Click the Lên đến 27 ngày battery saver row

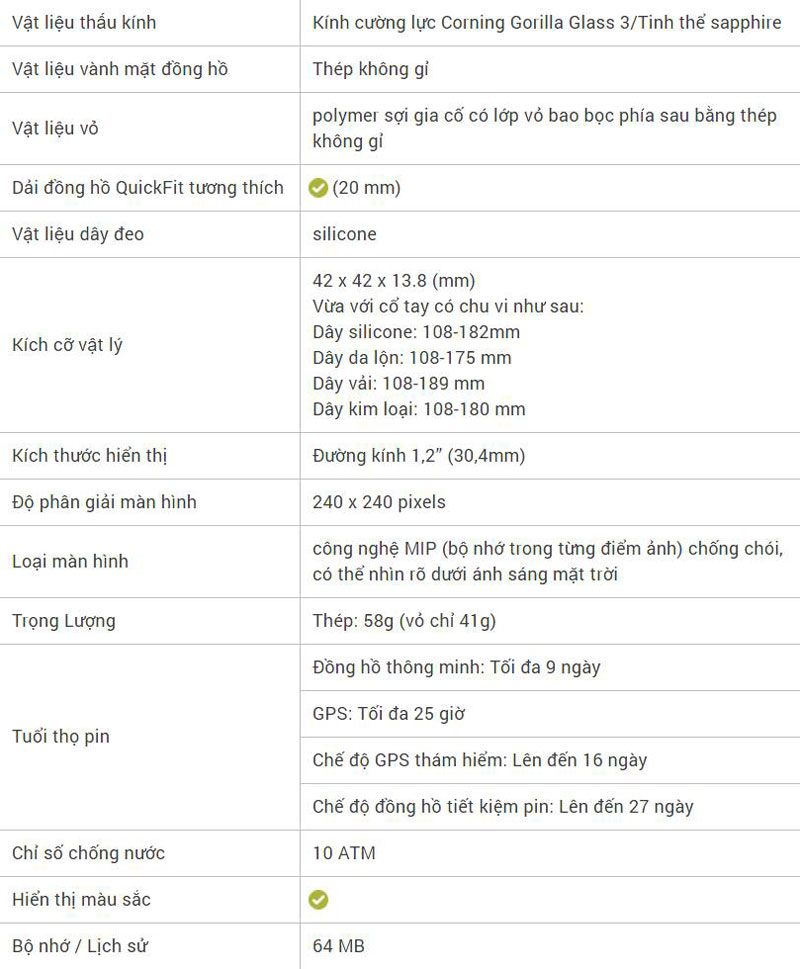[x=503, y=807]
